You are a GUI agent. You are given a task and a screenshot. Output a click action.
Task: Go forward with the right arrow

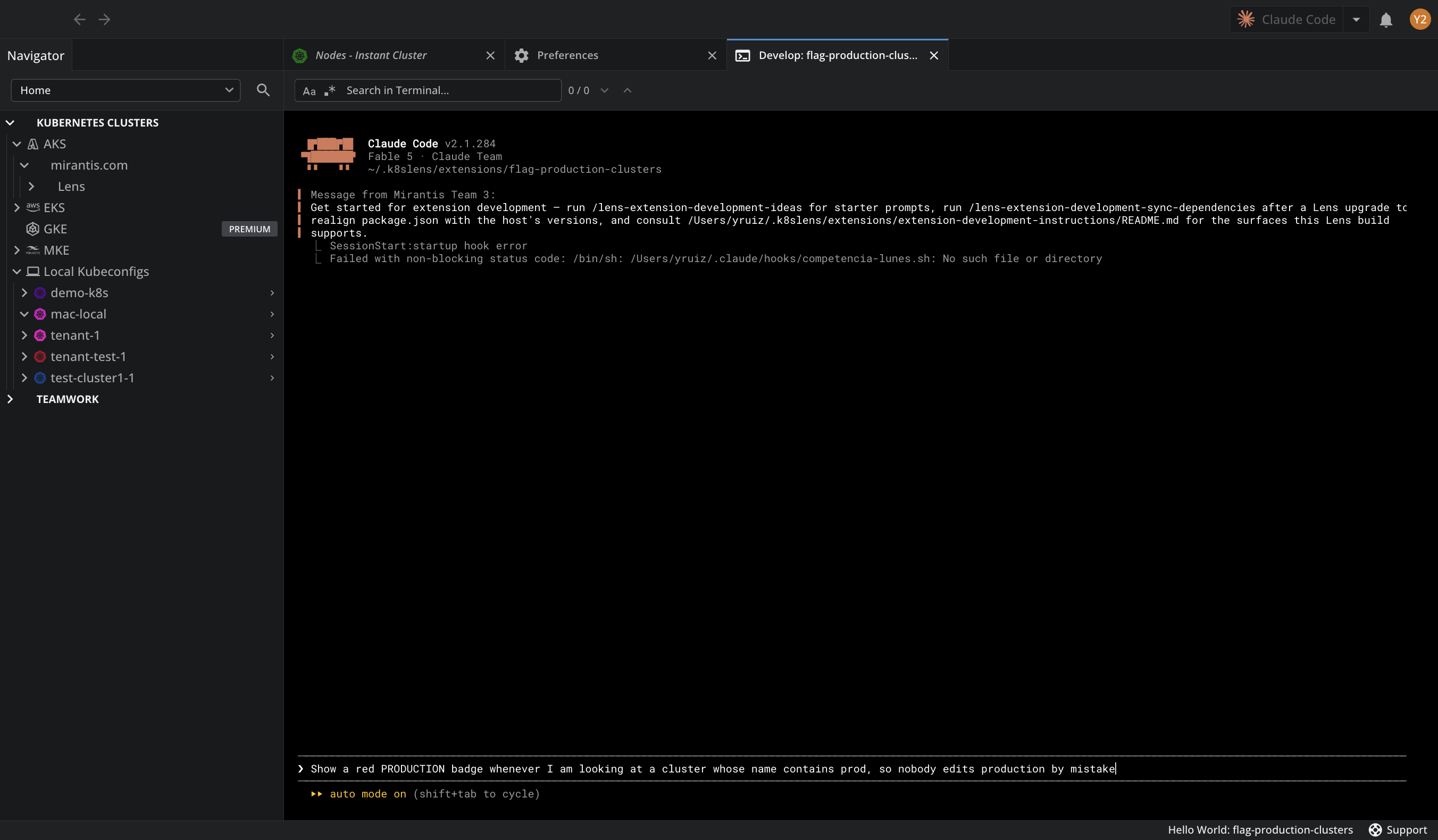coord(104,19)
